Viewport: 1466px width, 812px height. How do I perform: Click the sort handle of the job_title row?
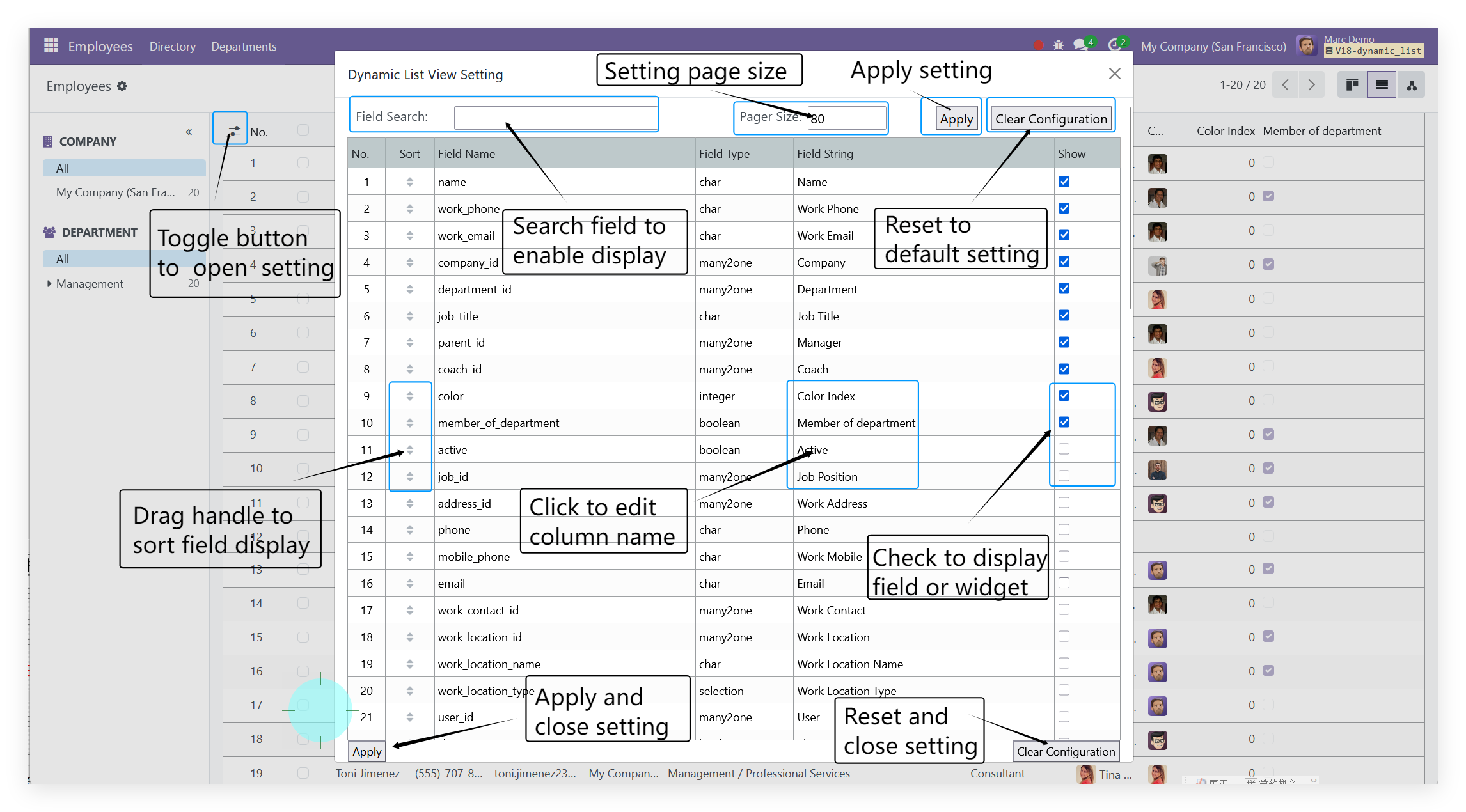click(409, 316)
